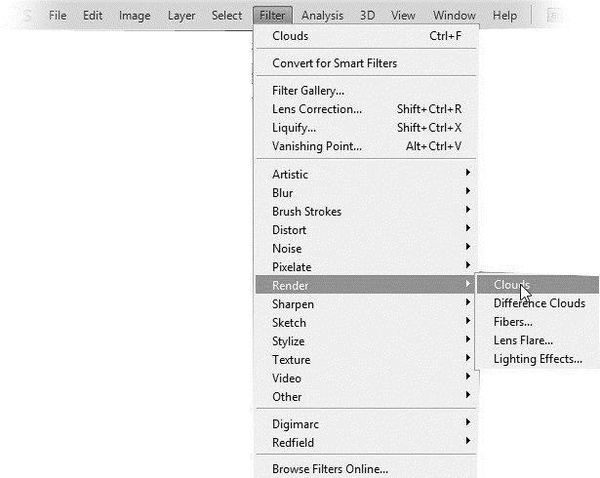Open Filter Gallery from the menu
This screenshot has height=478, width=600.
click(308, 91)
